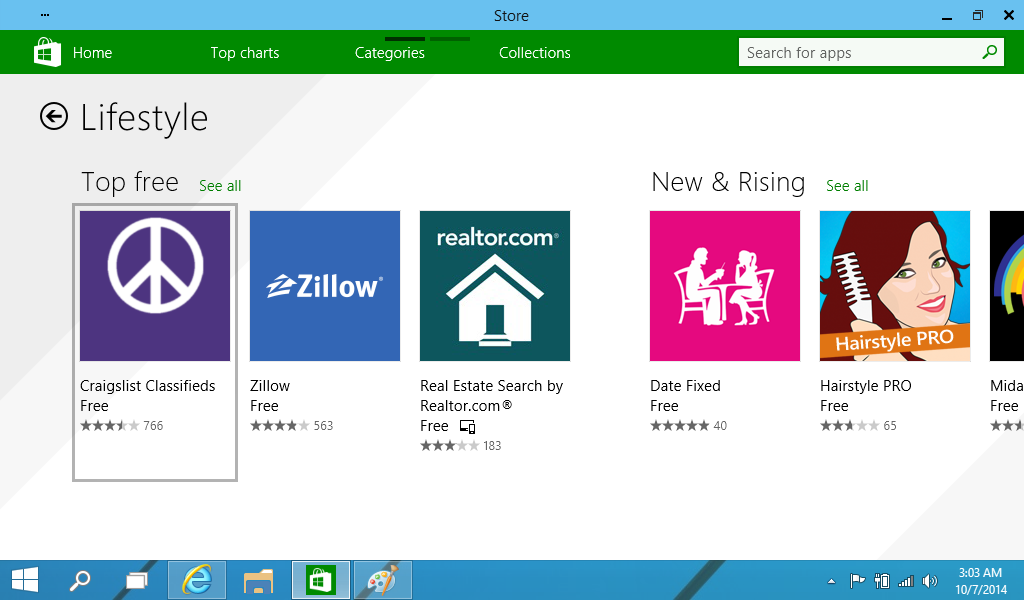This screenshot has width=1024, height=600.
Task: Click the Store icon on the taskbar
Action: [321, 580]
